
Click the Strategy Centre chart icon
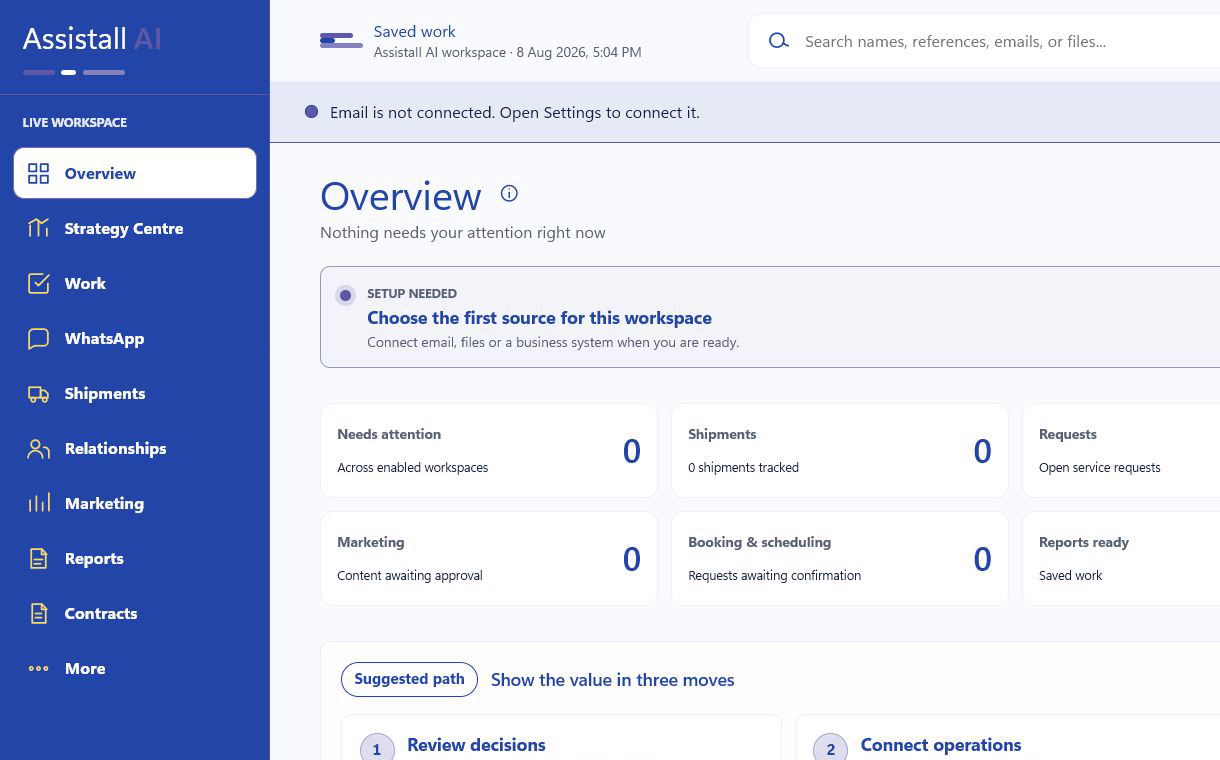[x=38, y=228]
